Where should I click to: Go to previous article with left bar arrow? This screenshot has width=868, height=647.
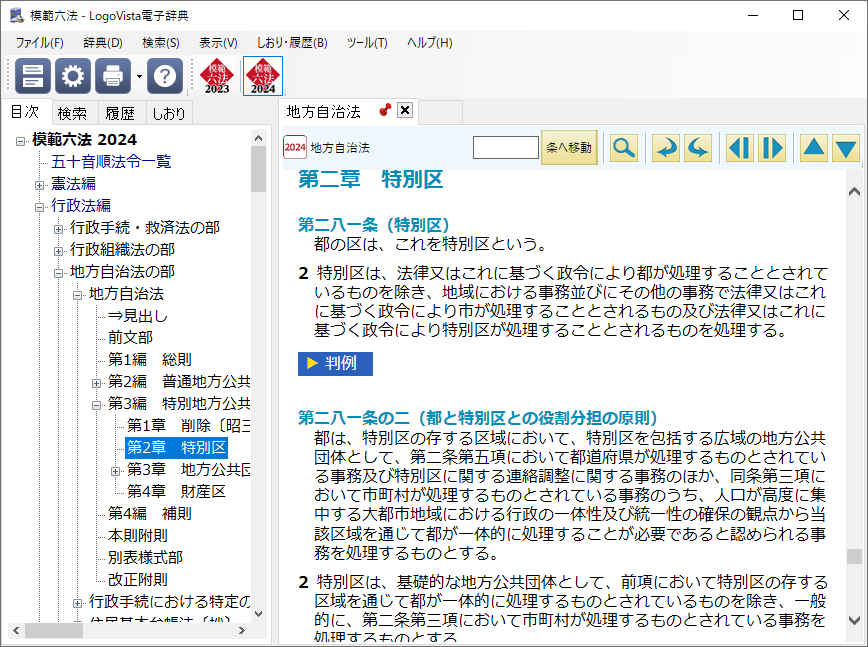pyautogui.click(x=740, y=148)
